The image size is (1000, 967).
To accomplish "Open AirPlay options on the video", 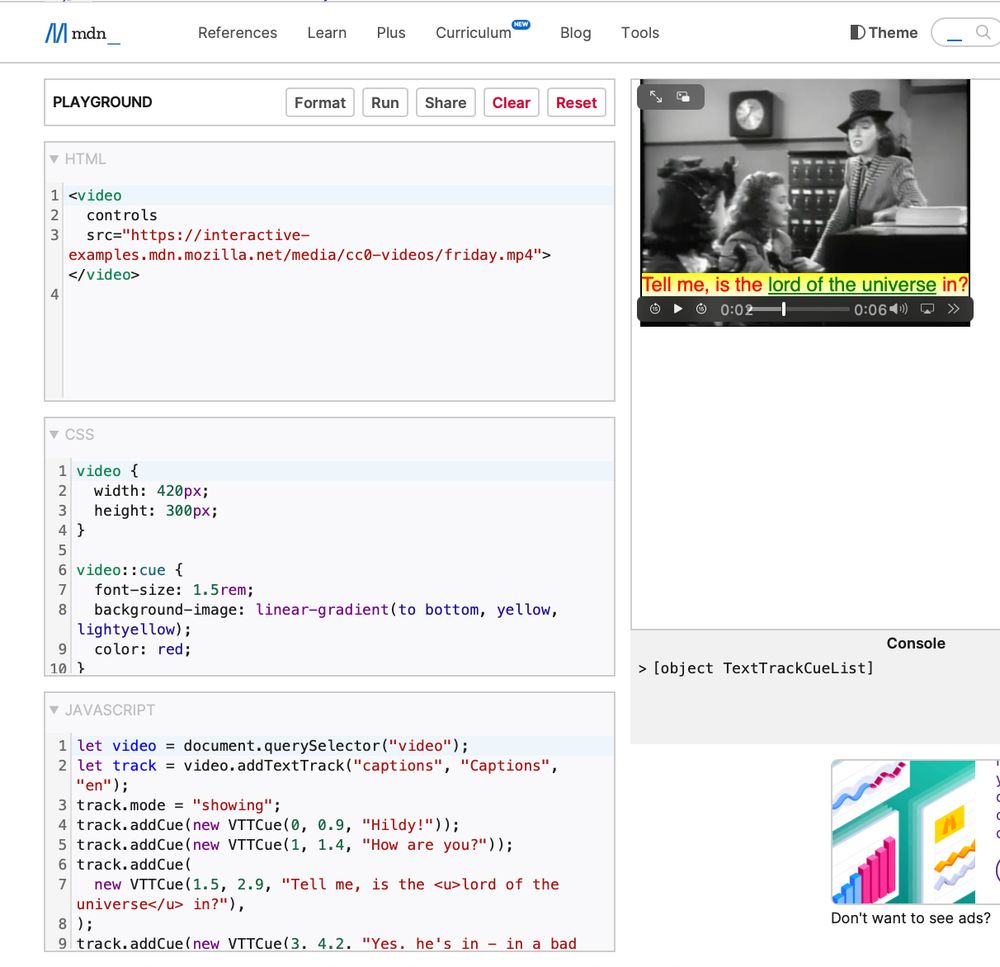I will (x=927, y=309).
